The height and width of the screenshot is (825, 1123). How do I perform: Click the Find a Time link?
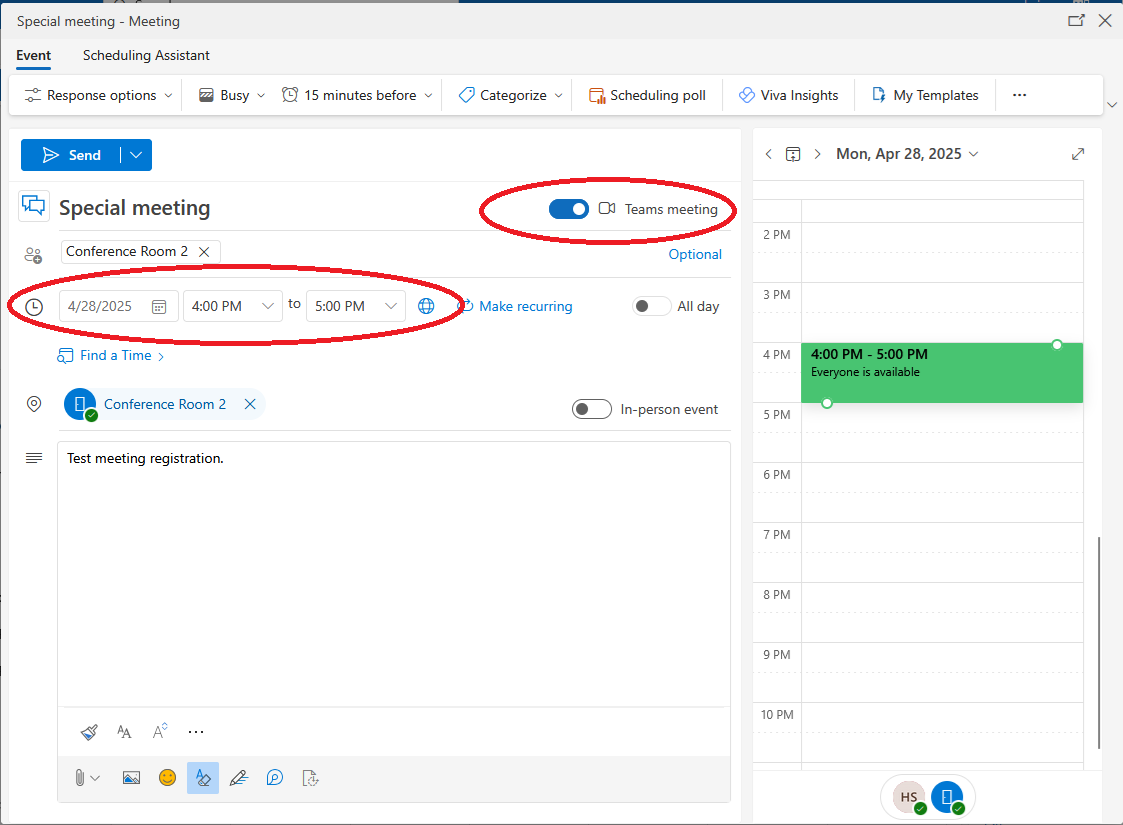point(115,355)
